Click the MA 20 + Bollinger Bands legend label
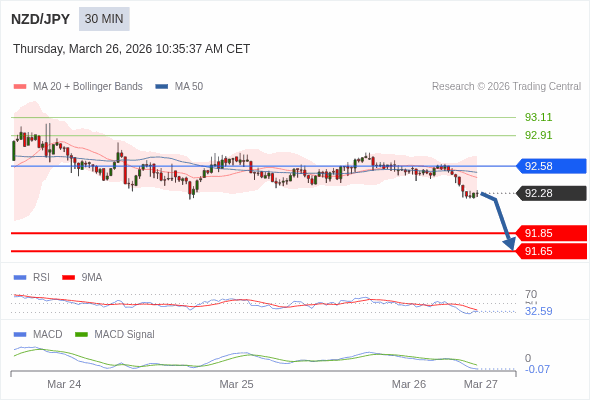Image resolution: width=590 pixels, height=400 pixels. 88,87
